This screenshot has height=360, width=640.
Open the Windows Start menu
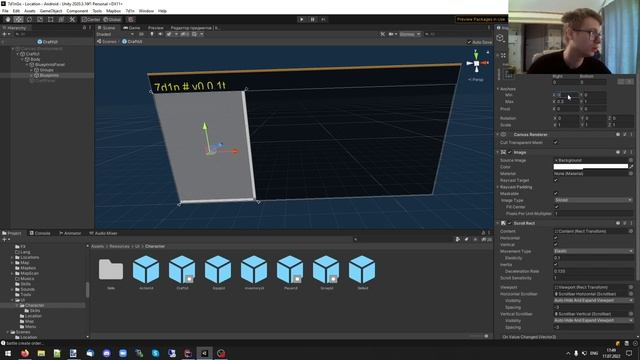coord(8,353)
